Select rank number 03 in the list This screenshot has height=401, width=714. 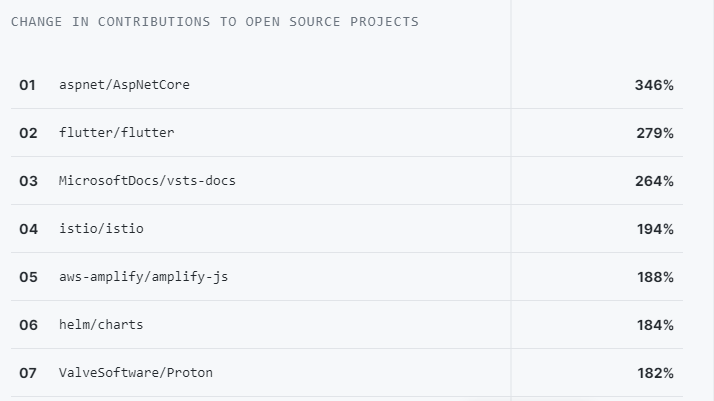[28, 181]
